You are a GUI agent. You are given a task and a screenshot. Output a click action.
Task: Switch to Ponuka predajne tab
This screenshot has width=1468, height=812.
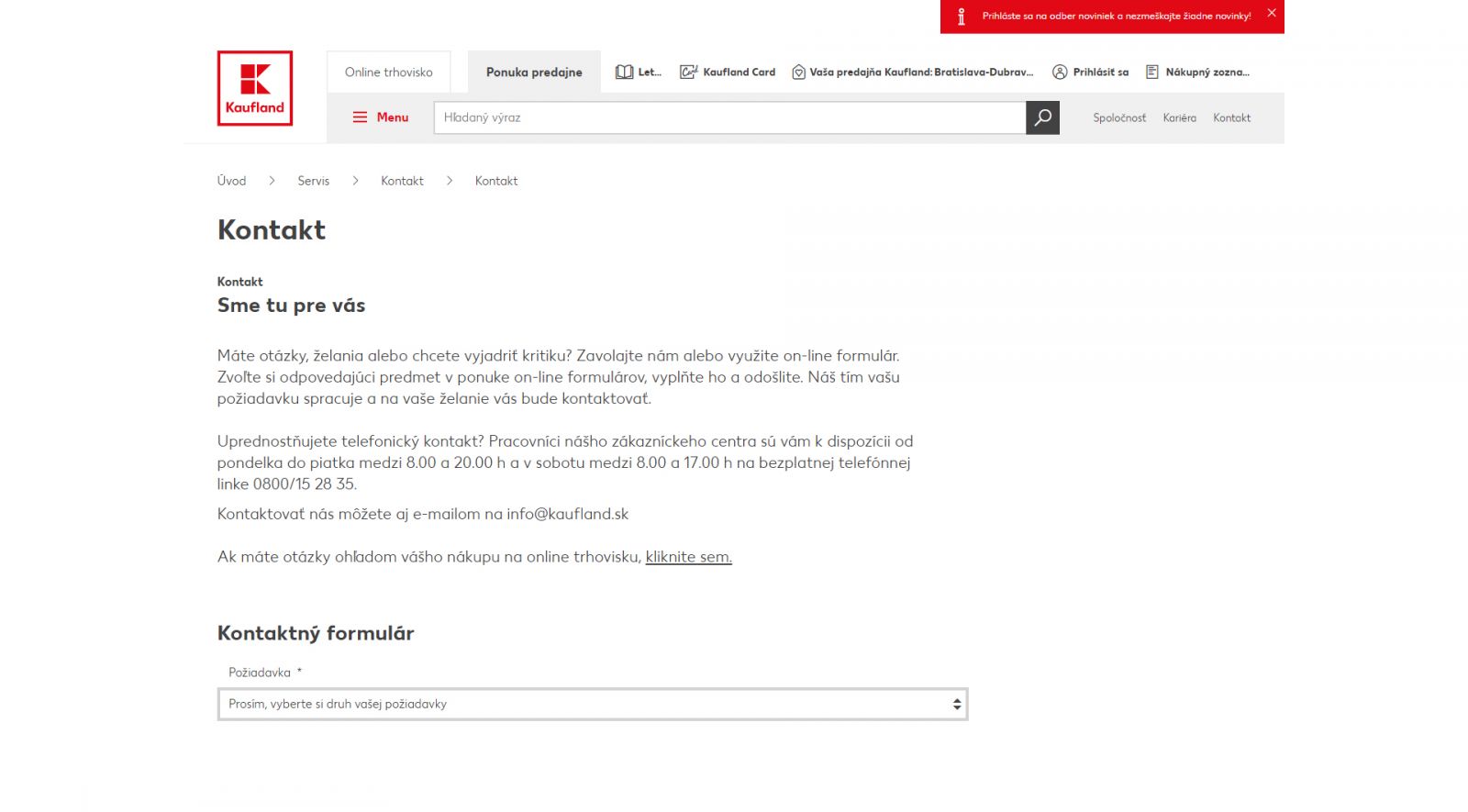click(534, 72)
